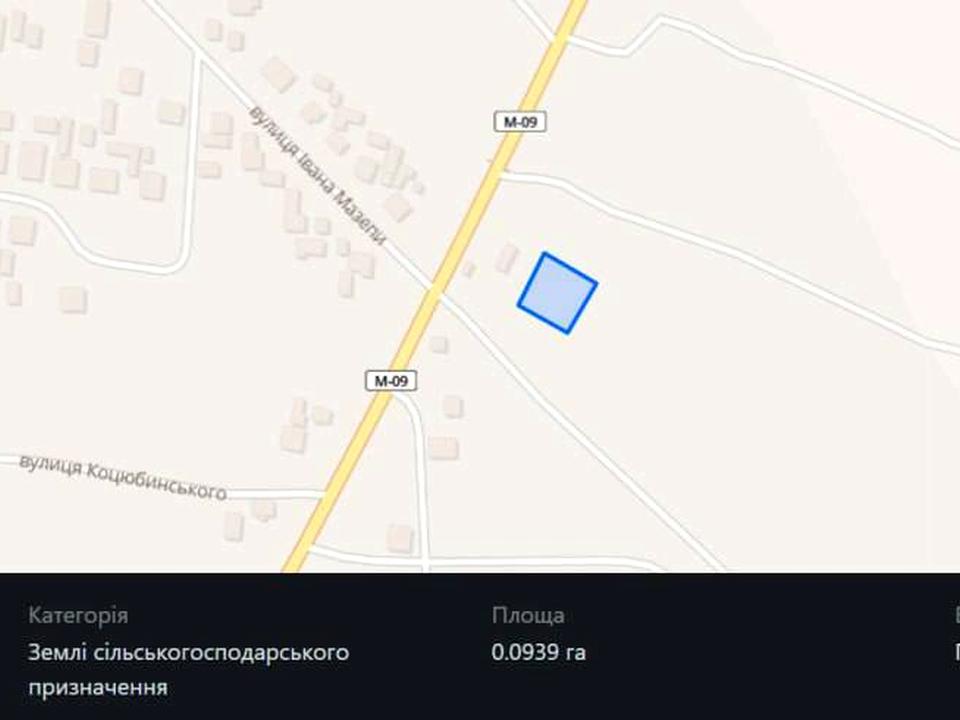Click the Площа field label

pos(528,615)
